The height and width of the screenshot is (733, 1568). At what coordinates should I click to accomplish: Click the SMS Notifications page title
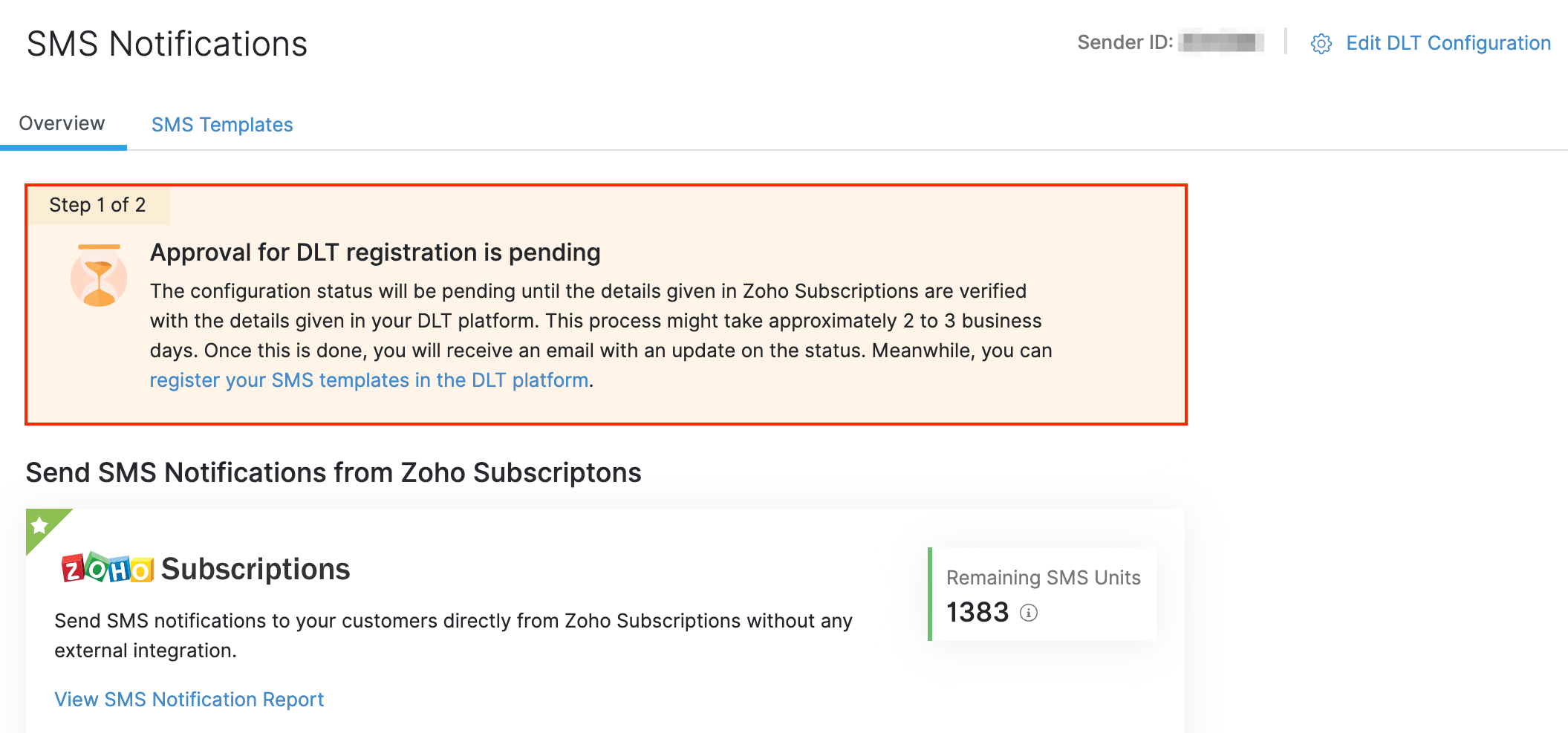coord(167,44)
